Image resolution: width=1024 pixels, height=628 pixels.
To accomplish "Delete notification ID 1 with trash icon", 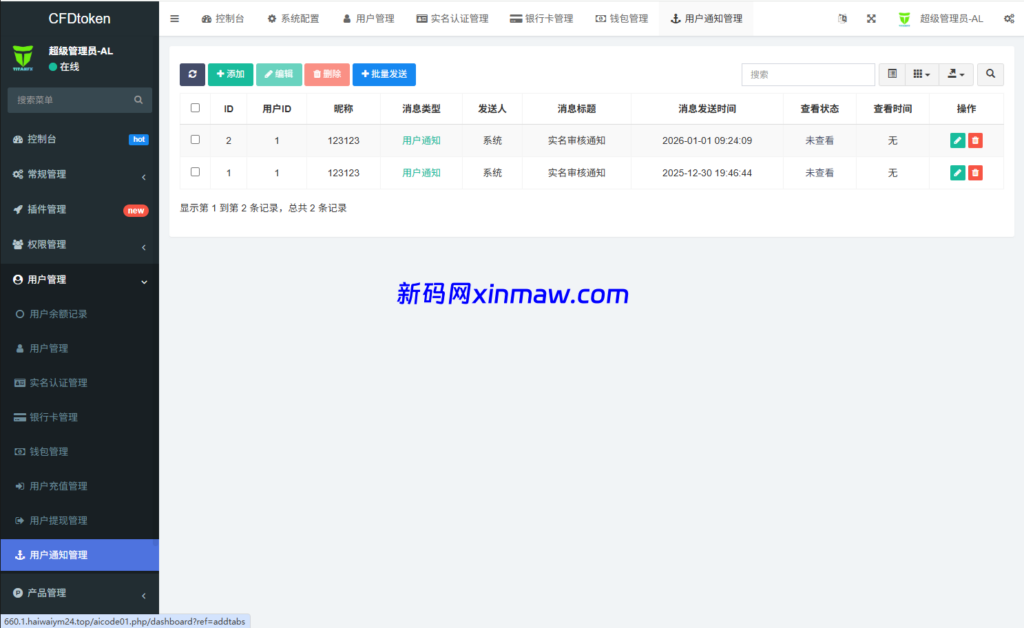I will 975,172.
